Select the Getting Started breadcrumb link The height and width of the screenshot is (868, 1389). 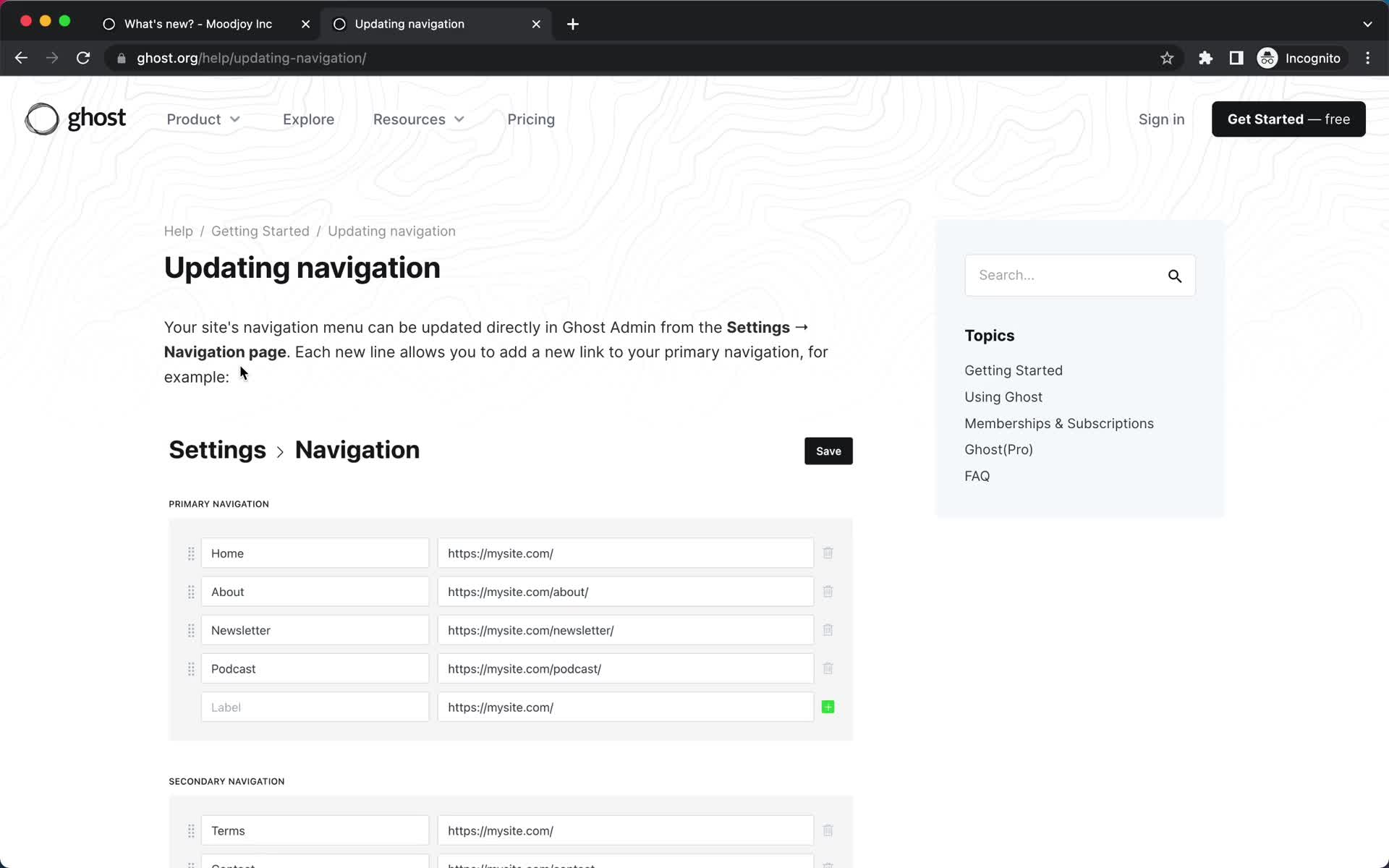click(260, 231)
